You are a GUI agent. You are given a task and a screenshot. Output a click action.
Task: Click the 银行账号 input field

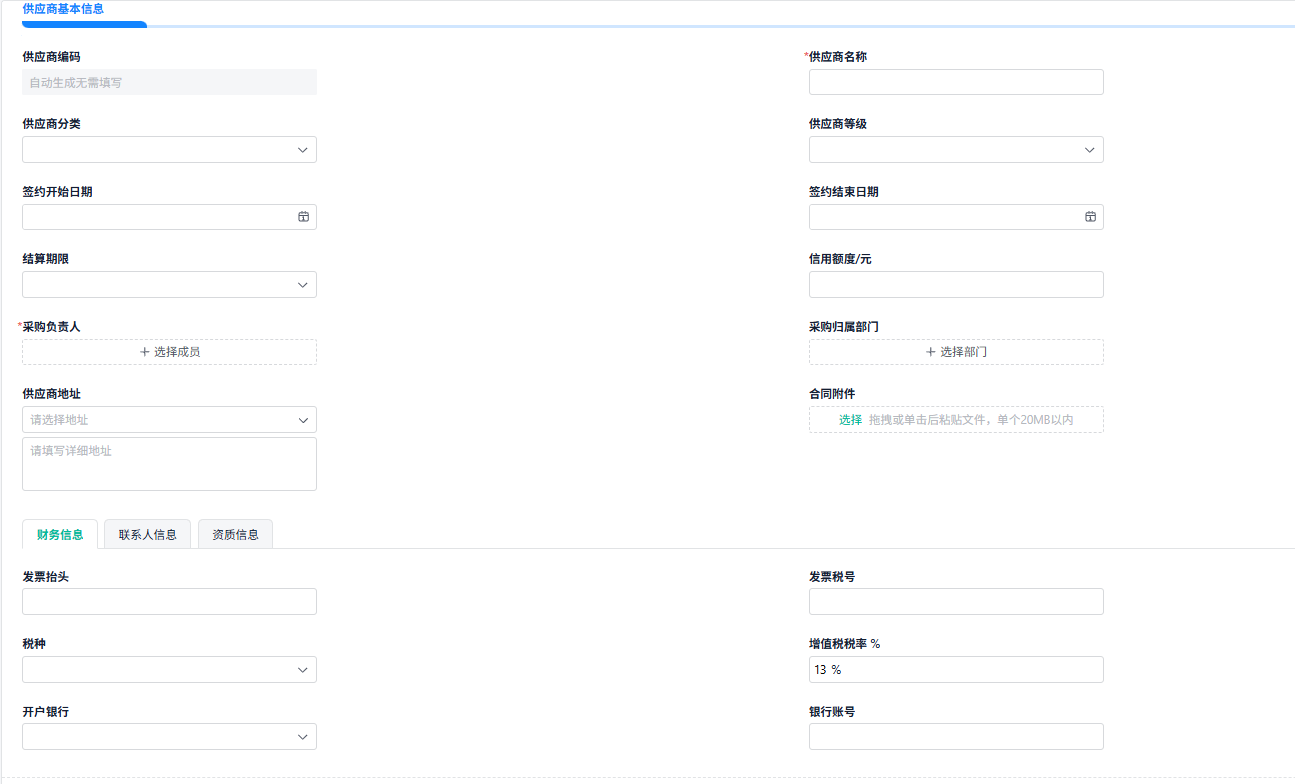(956, 737)
